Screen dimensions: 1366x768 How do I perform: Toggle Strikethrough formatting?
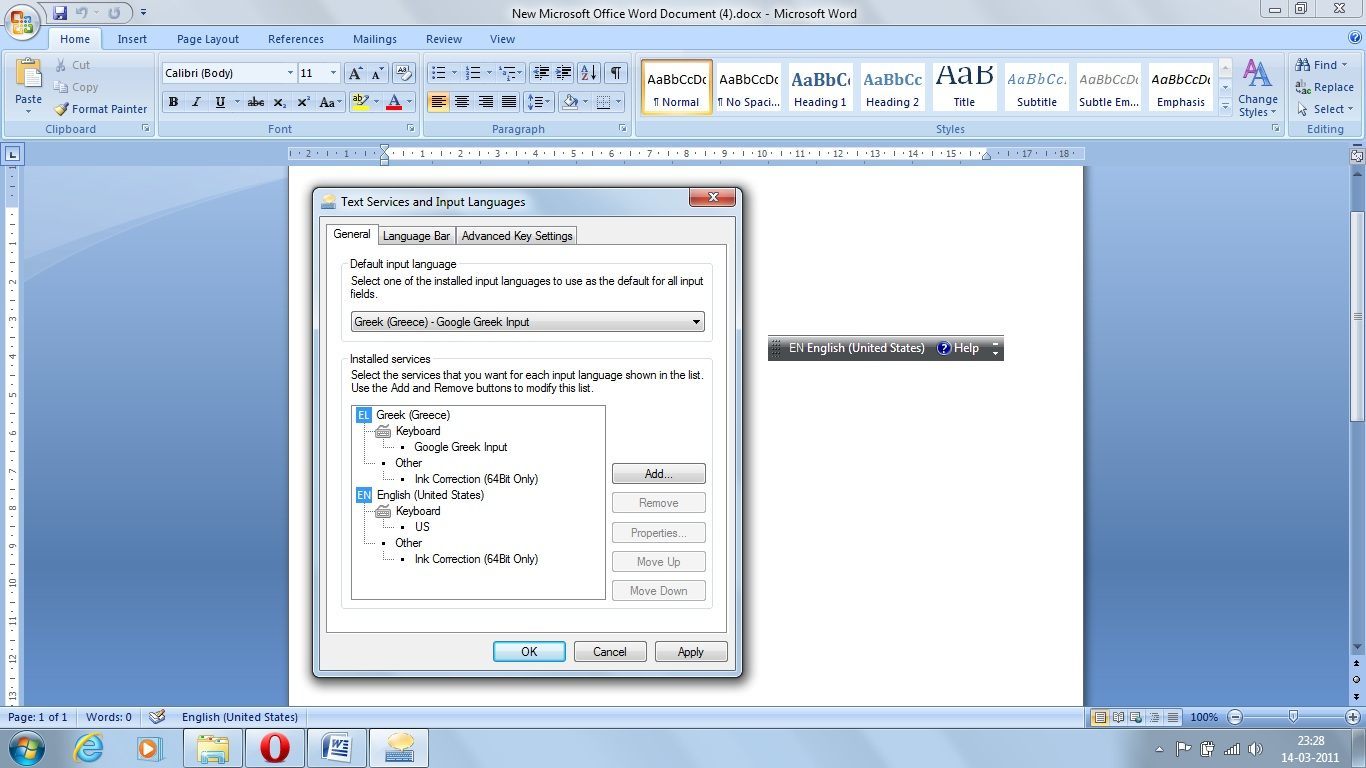256,102
